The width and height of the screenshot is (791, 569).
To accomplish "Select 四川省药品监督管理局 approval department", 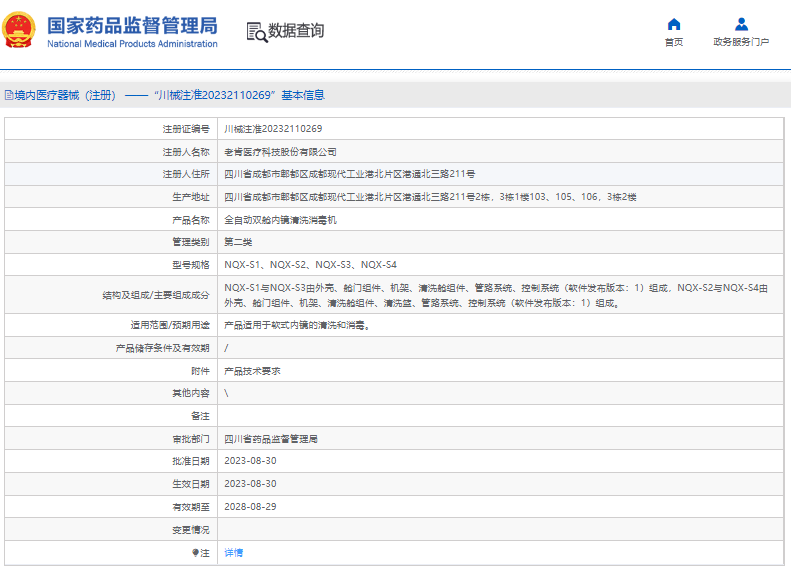I will pos(271,439).
